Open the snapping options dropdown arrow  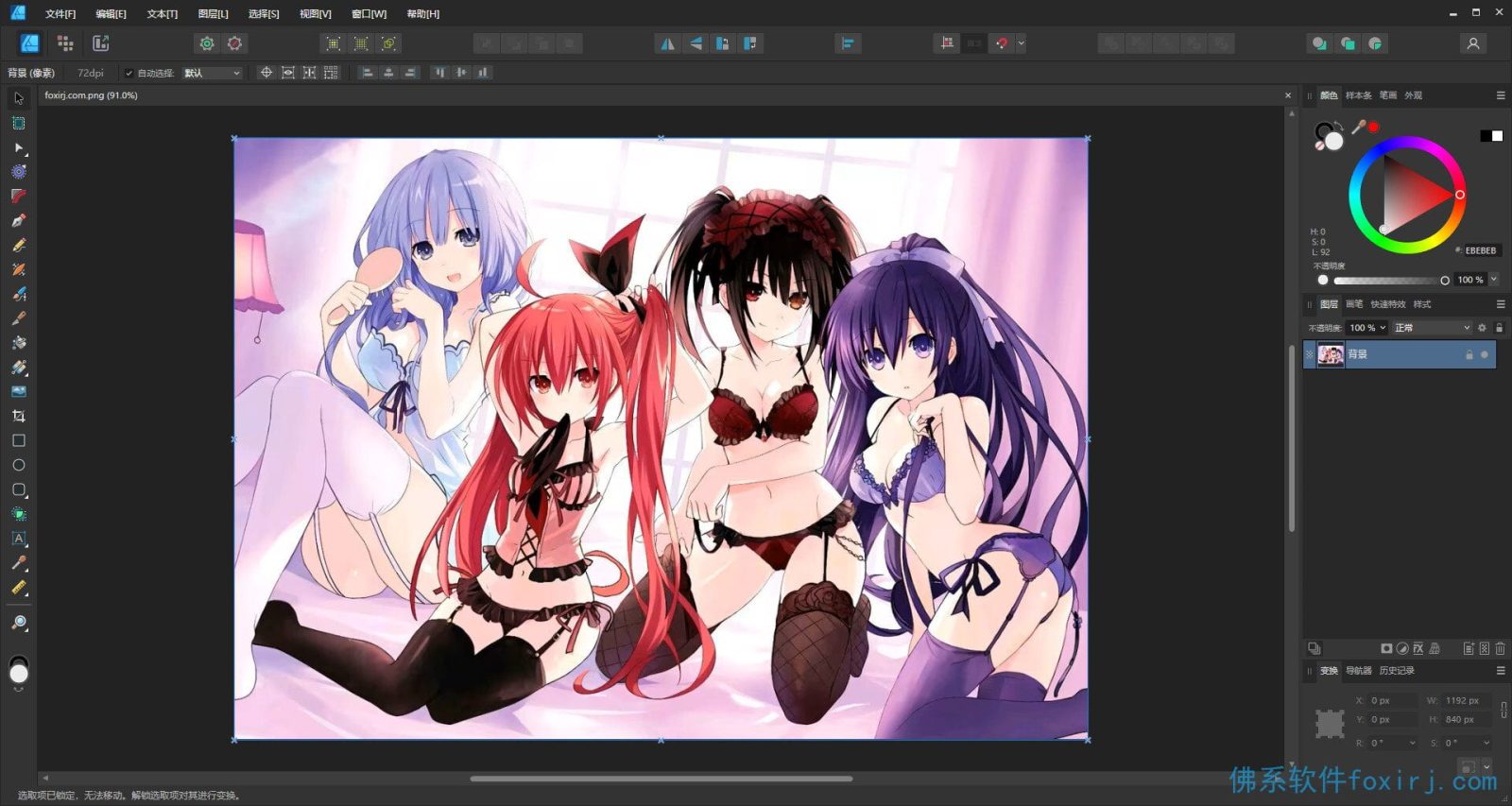pyautogui.click(x=1021, y=43)
